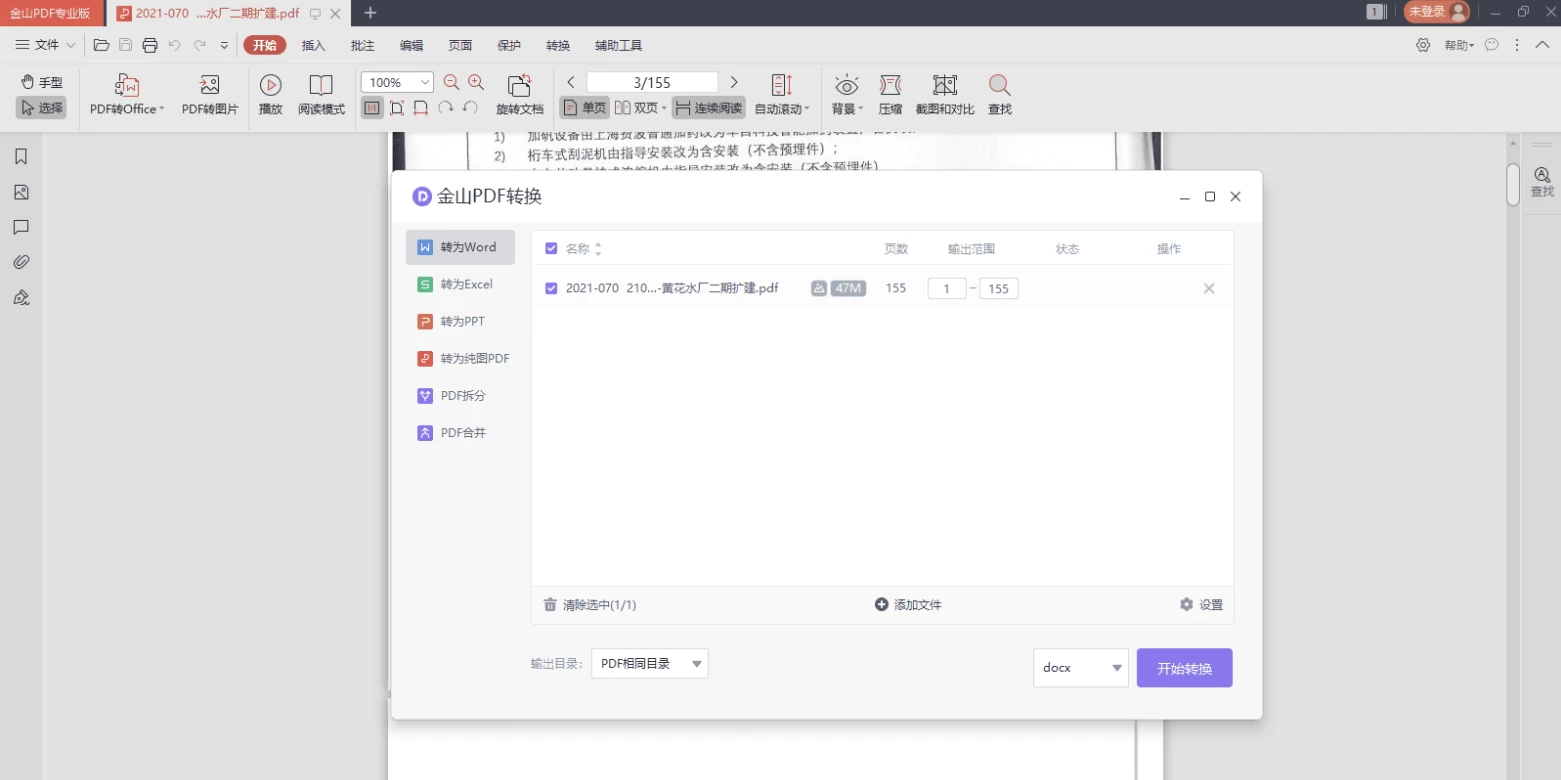Toggle the select-all 名称 header checkbox

click(551, 249)
